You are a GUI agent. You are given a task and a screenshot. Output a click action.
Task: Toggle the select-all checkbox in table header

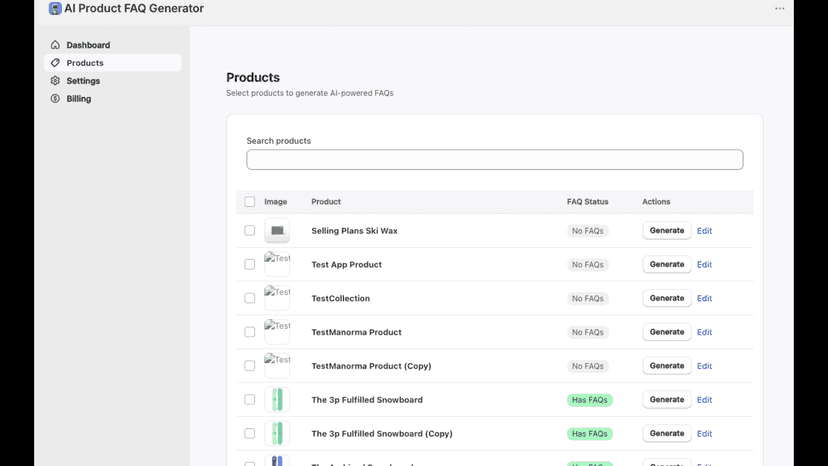click(250, 202)
